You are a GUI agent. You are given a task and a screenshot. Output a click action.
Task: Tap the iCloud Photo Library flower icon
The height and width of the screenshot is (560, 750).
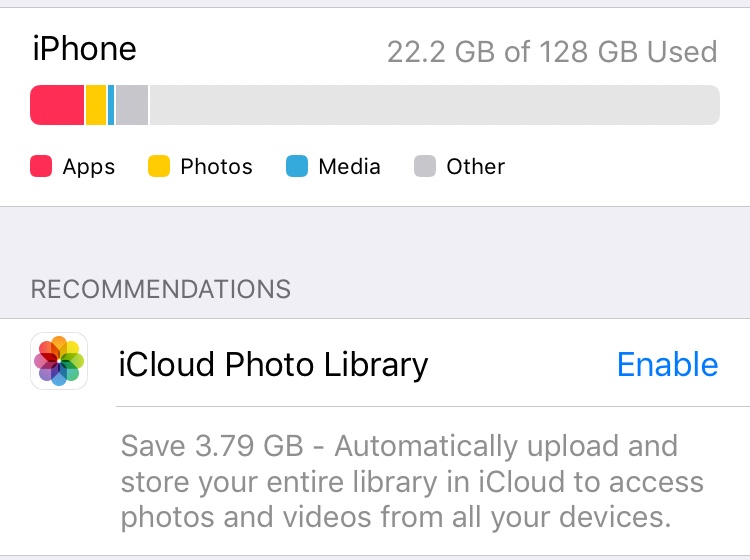59,361
